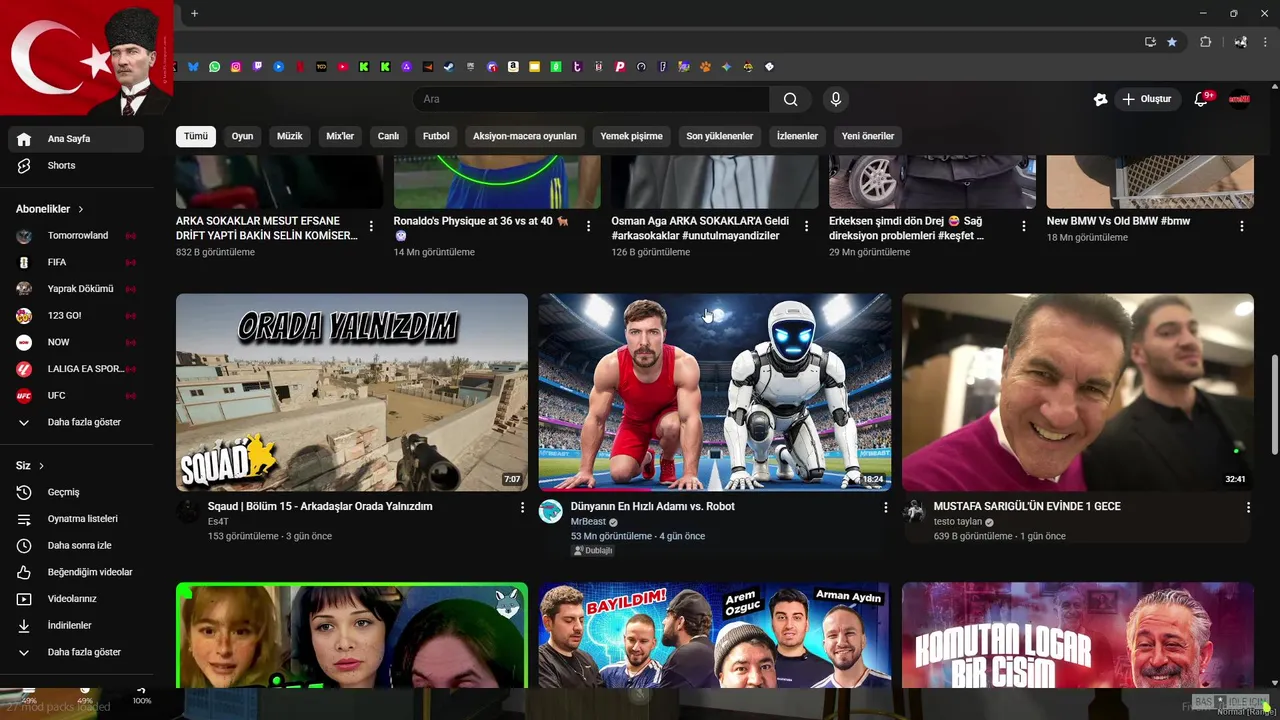1280x720 pixels.
Task: Open Geçmiş (history) in the sidebar
Action: [x=76, y=492]
